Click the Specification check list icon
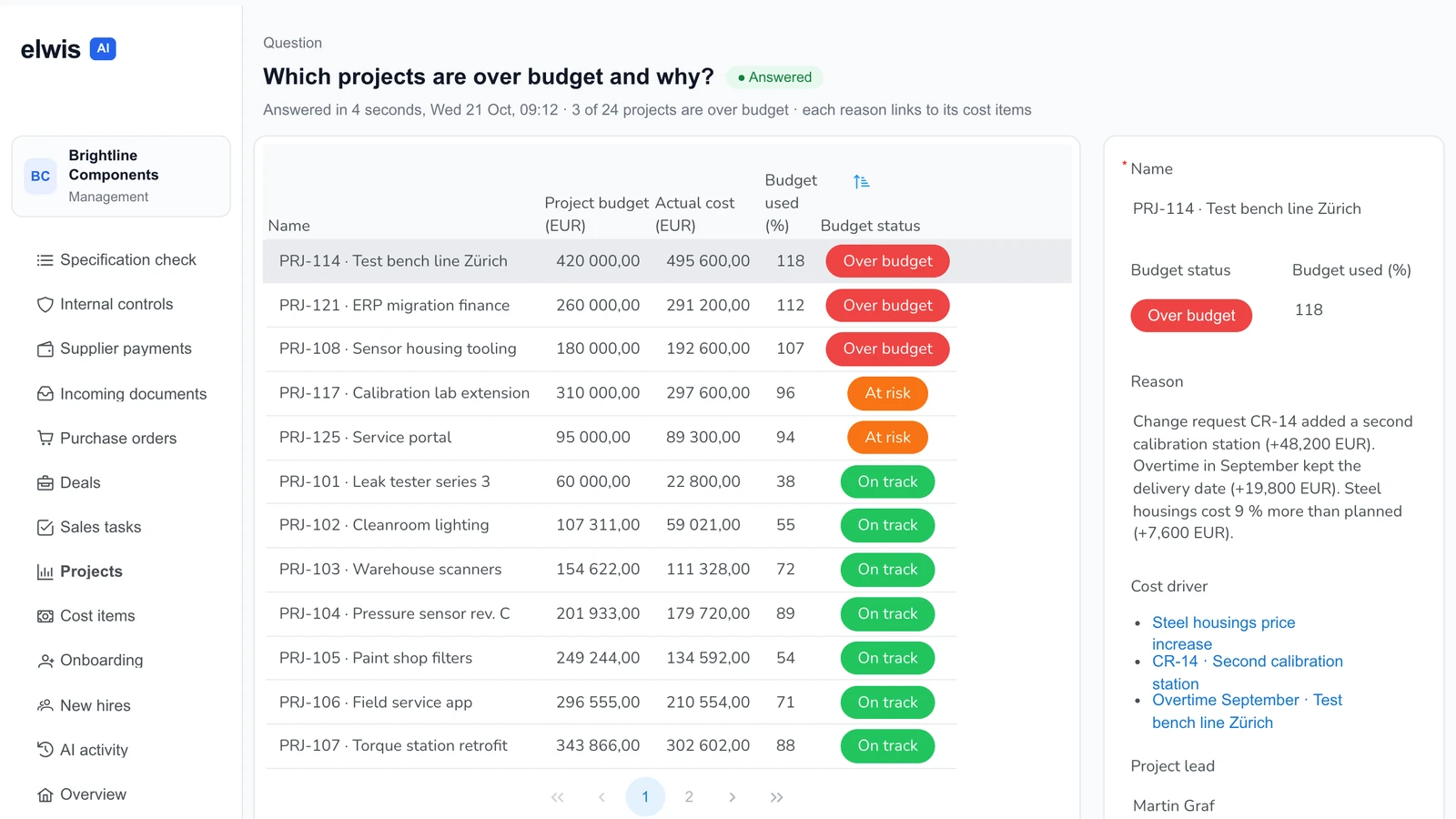Viewport: 1456px width, 819px height. (45, 260)
